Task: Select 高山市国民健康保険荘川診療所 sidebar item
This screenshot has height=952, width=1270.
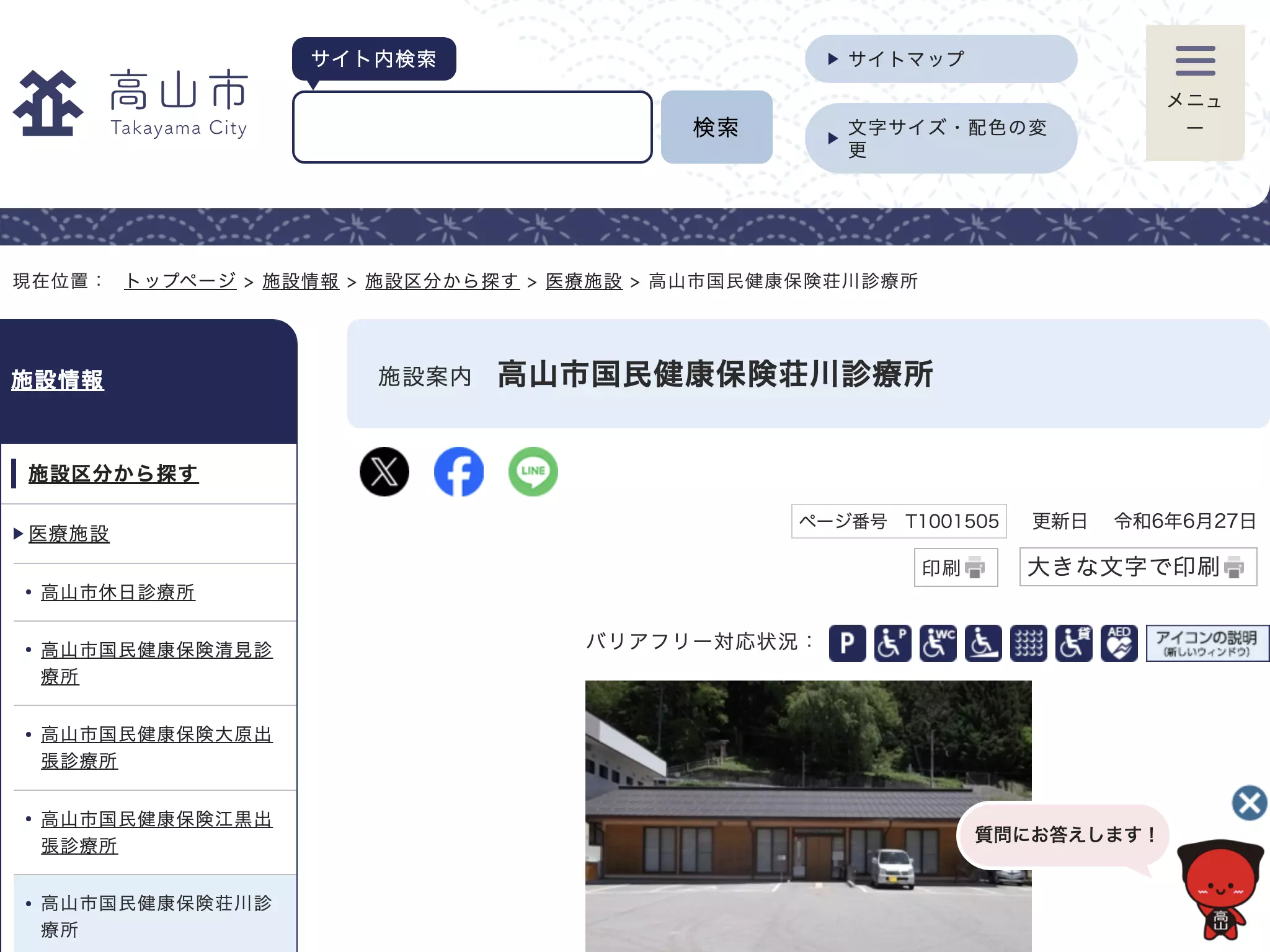Action: [x=156, y=916]
